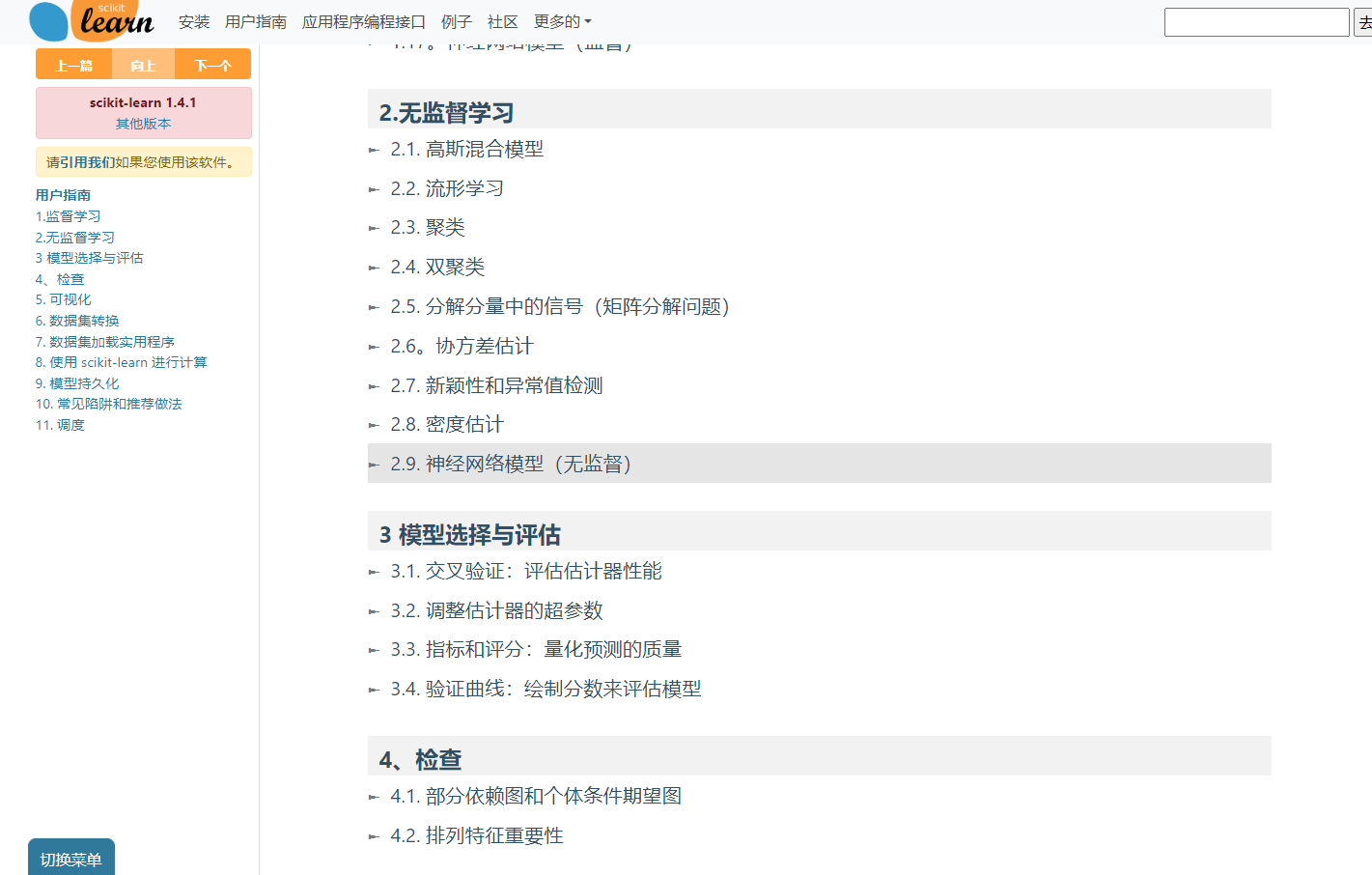1372x875 pixels.
Task: Open main heading 2.无监督学习
Action: coord(446,113)
